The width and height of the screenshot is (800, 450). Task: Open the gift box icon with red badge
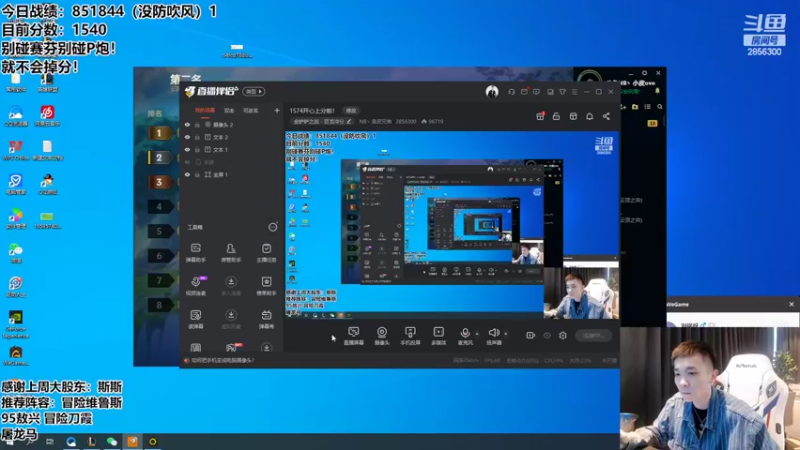click(540, 116)
